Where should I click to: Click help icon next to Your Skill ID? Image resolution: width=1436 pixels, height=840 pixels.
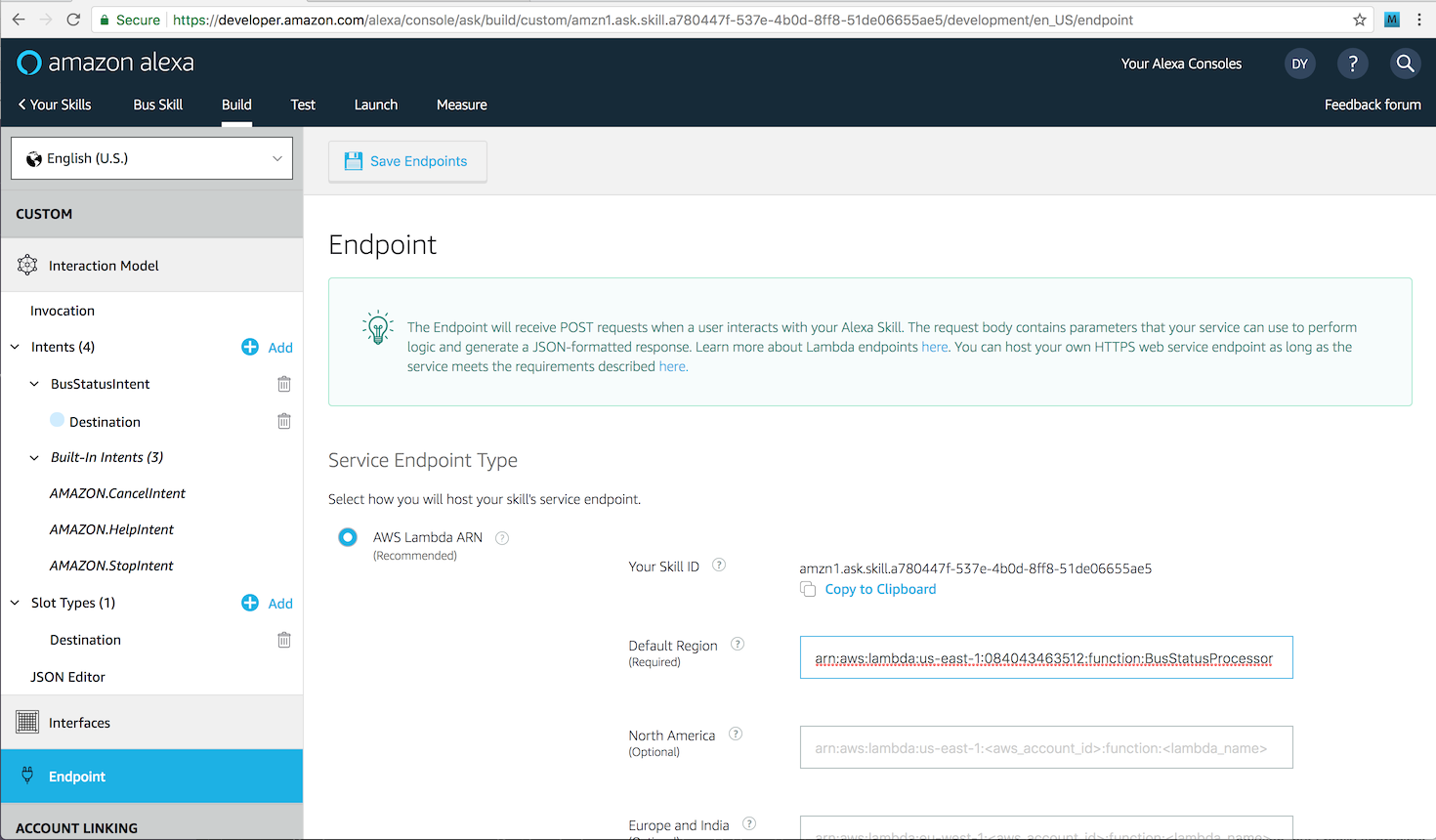pyautogui.click(x=719, y=565)
